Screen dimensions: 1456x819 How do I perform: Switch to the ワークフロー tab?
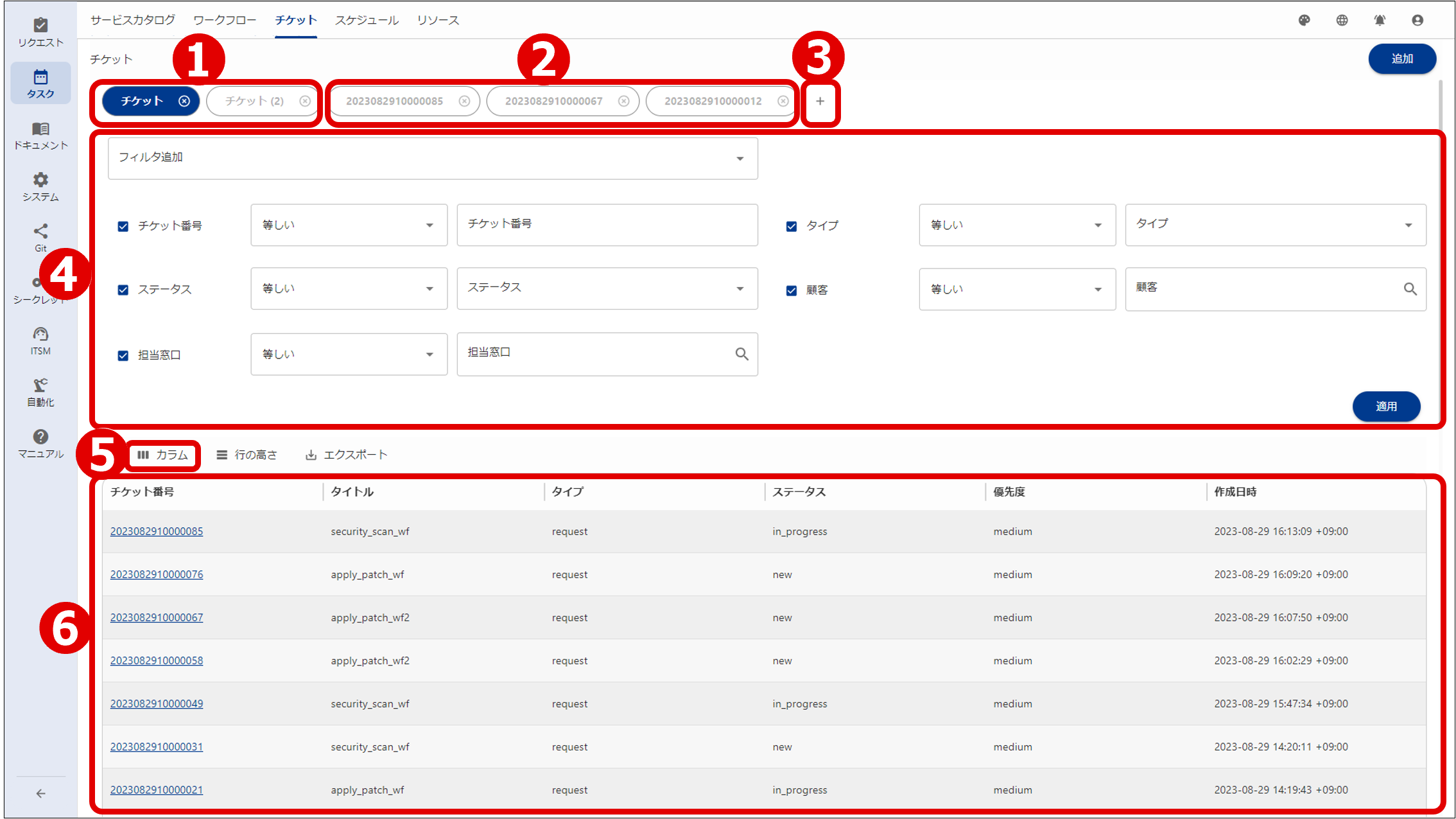coord(225,20)
